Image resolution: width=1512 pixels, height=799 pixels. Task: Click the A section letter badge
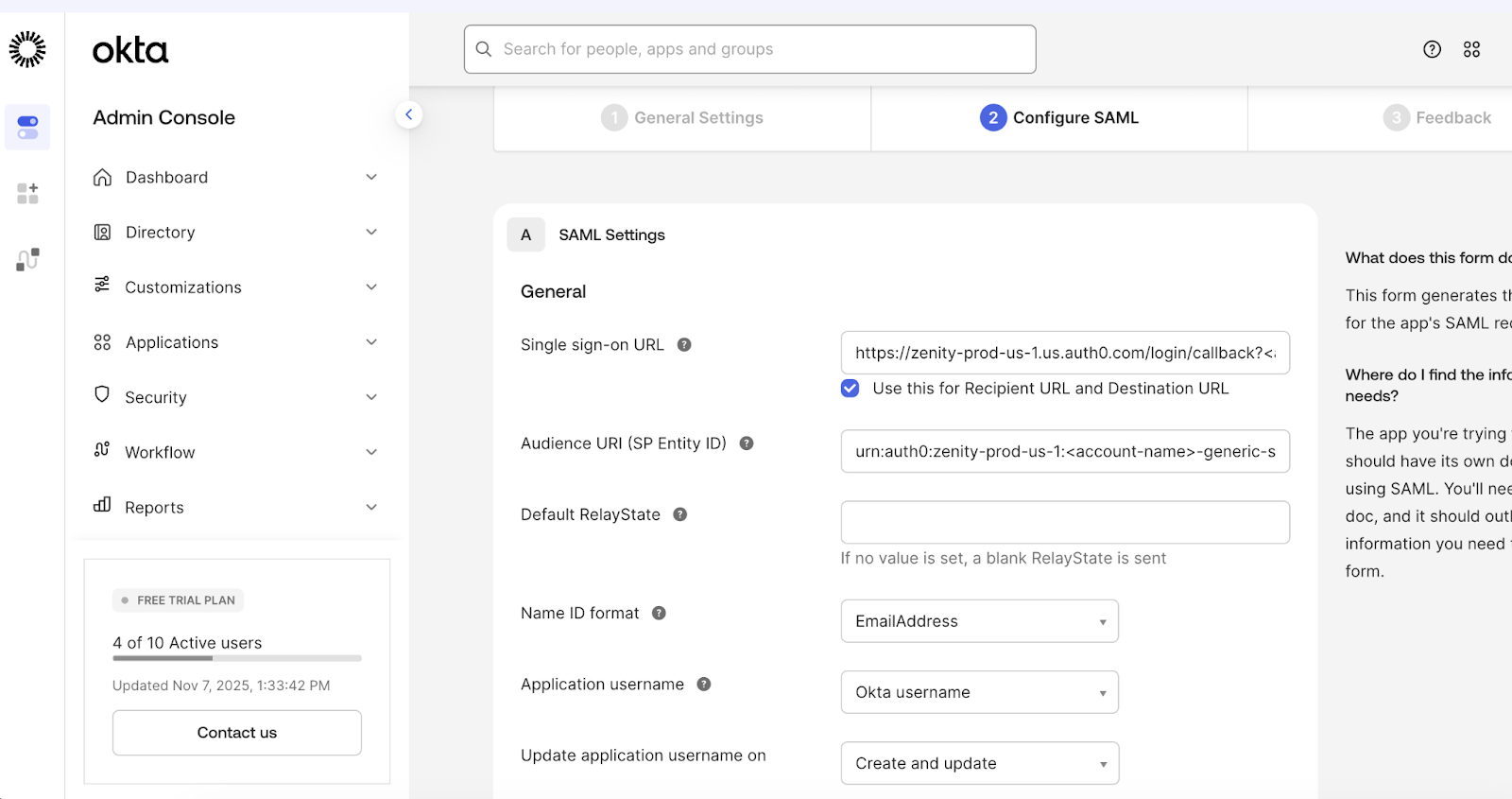[x=525, y=234]
